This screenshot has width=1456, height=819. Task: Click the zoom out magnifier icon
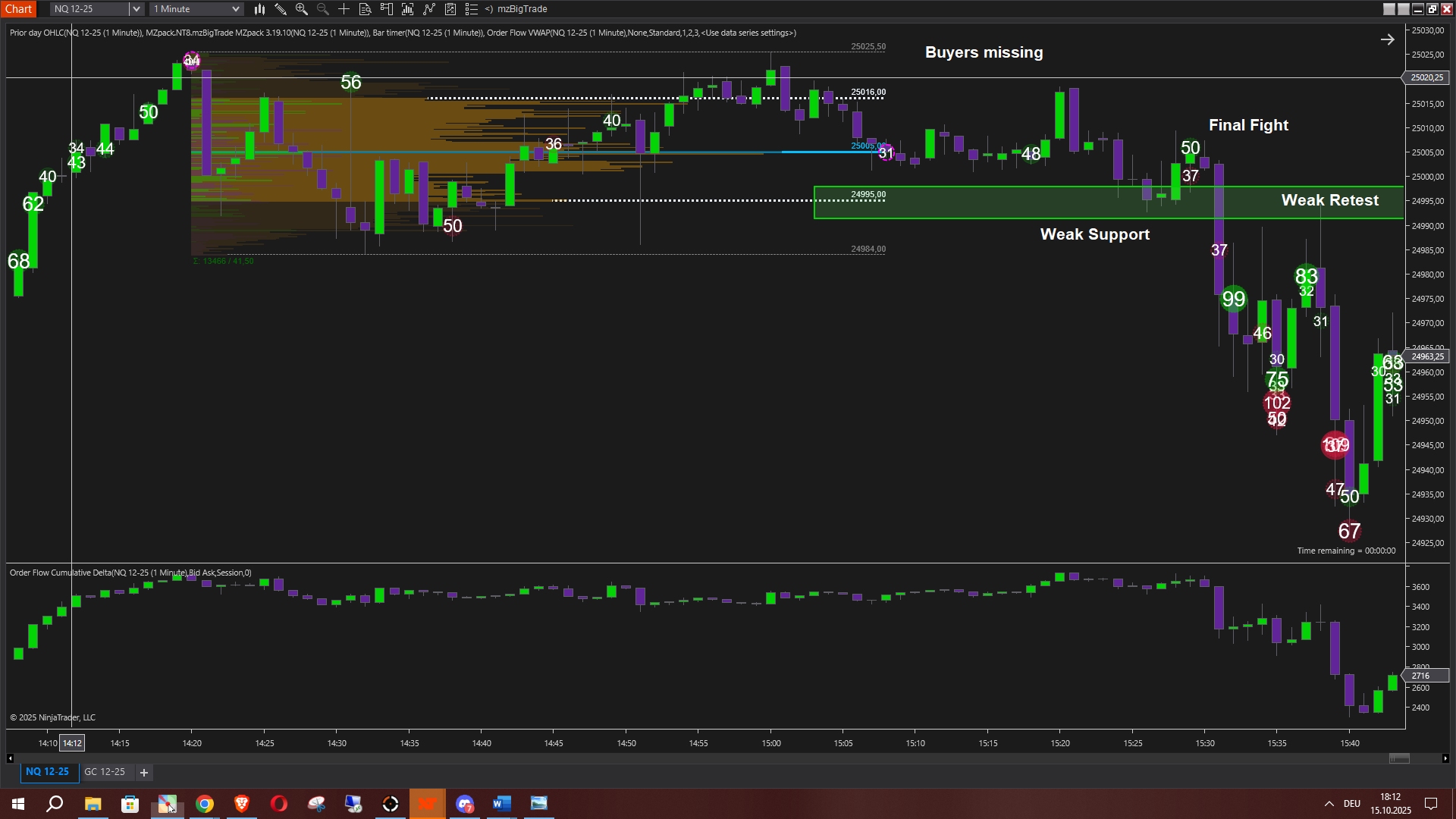(323, 9)
